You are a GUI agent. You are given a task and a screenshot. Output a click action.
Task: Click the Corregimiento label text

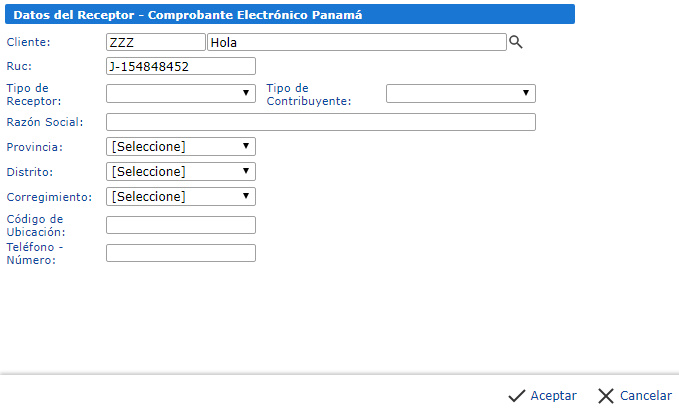pos(49,197)
